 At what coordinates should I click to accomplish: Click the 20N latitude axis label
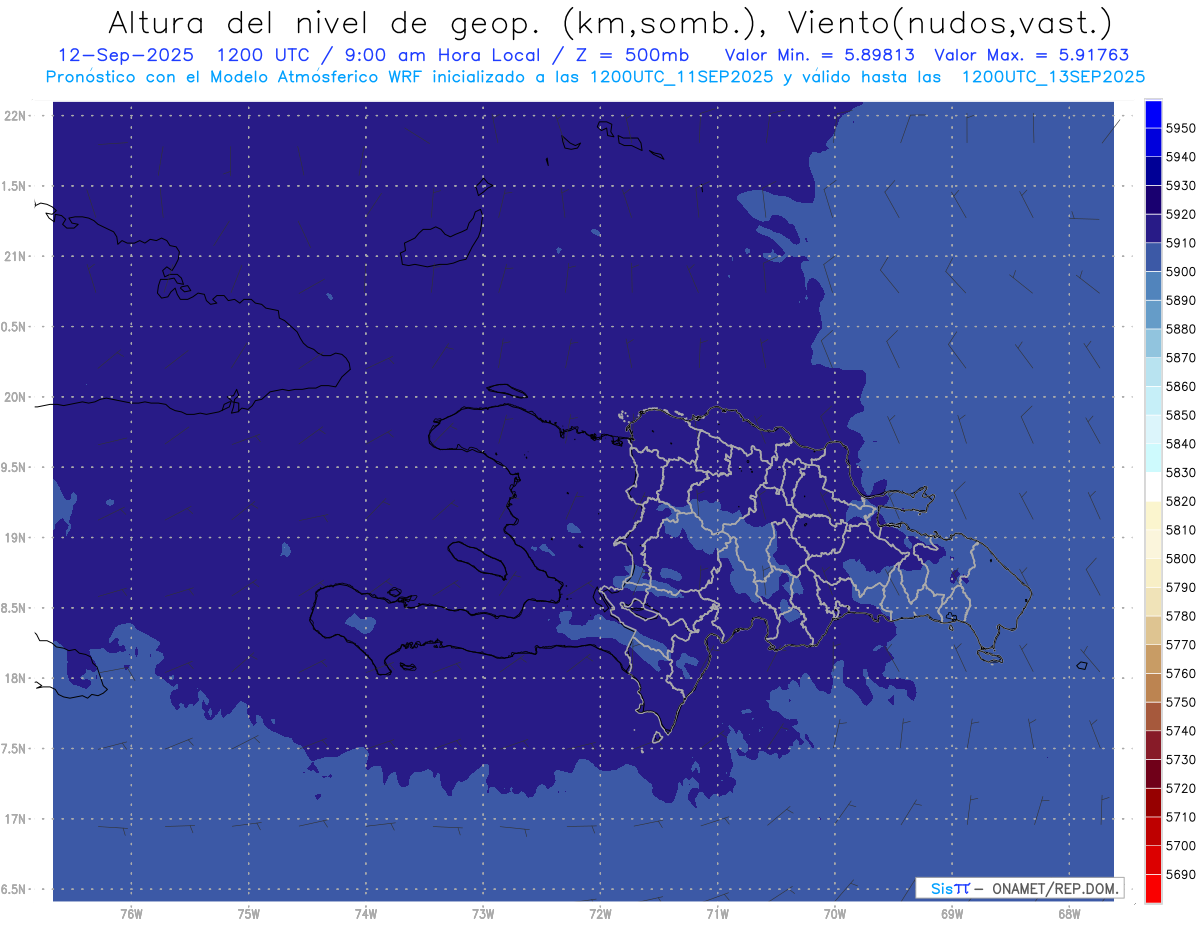(x=17, y=397)
